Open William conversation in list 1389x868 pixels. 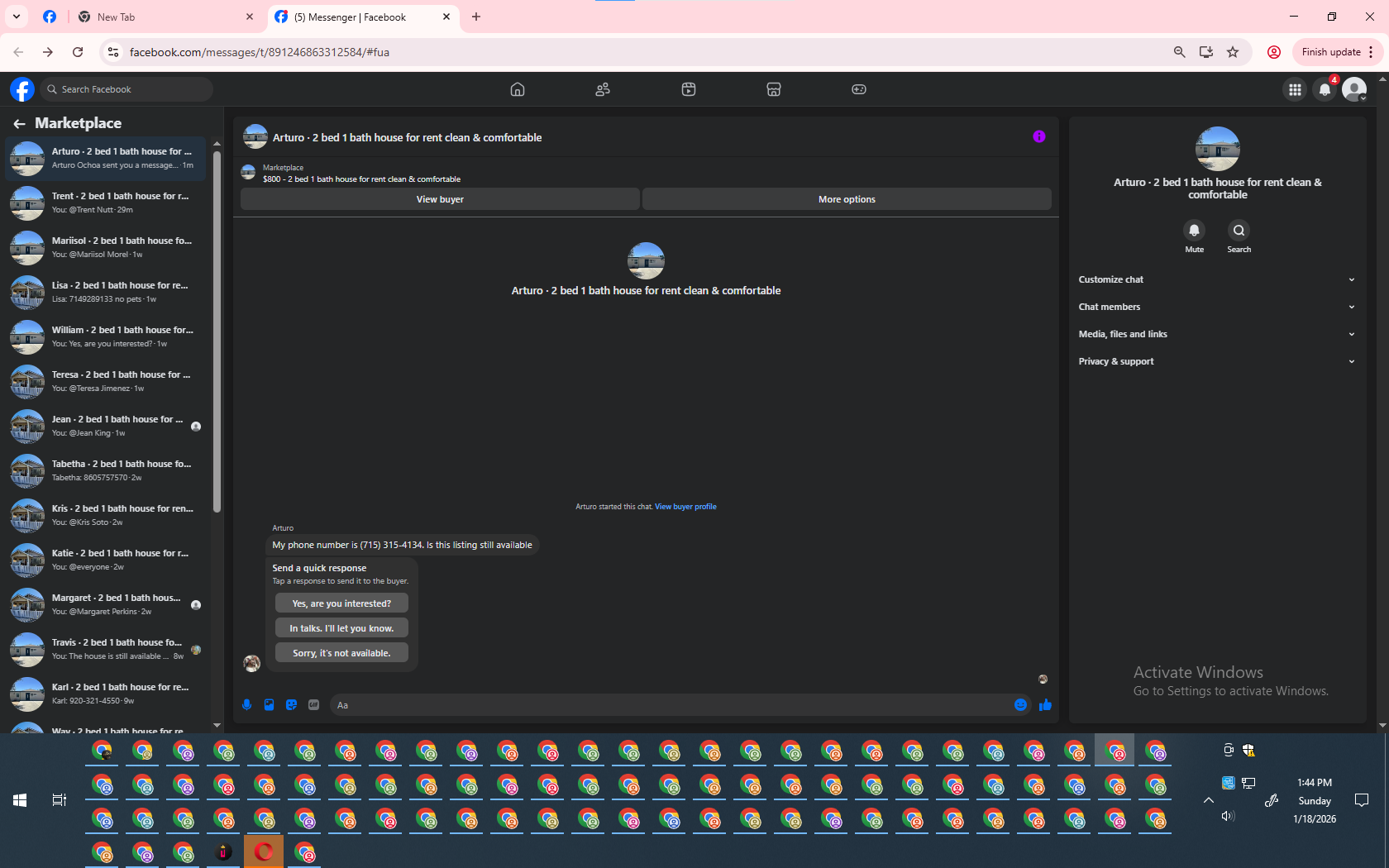(106, 336)
